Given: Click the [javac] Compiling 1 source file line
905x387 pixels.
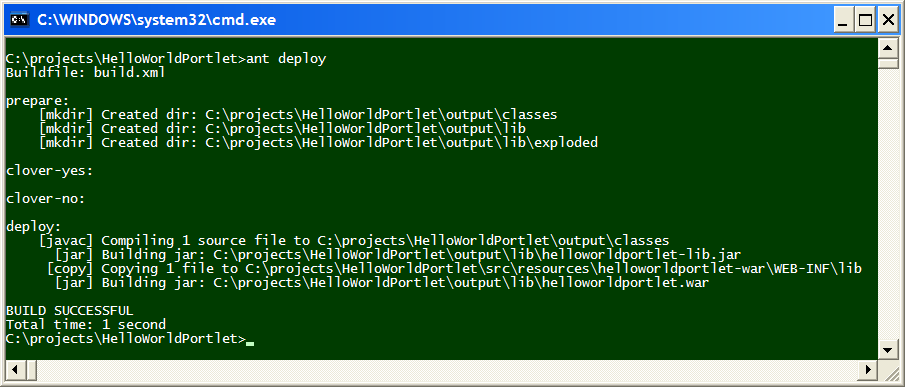Looking at the screenshot, I should coord(354,241).
